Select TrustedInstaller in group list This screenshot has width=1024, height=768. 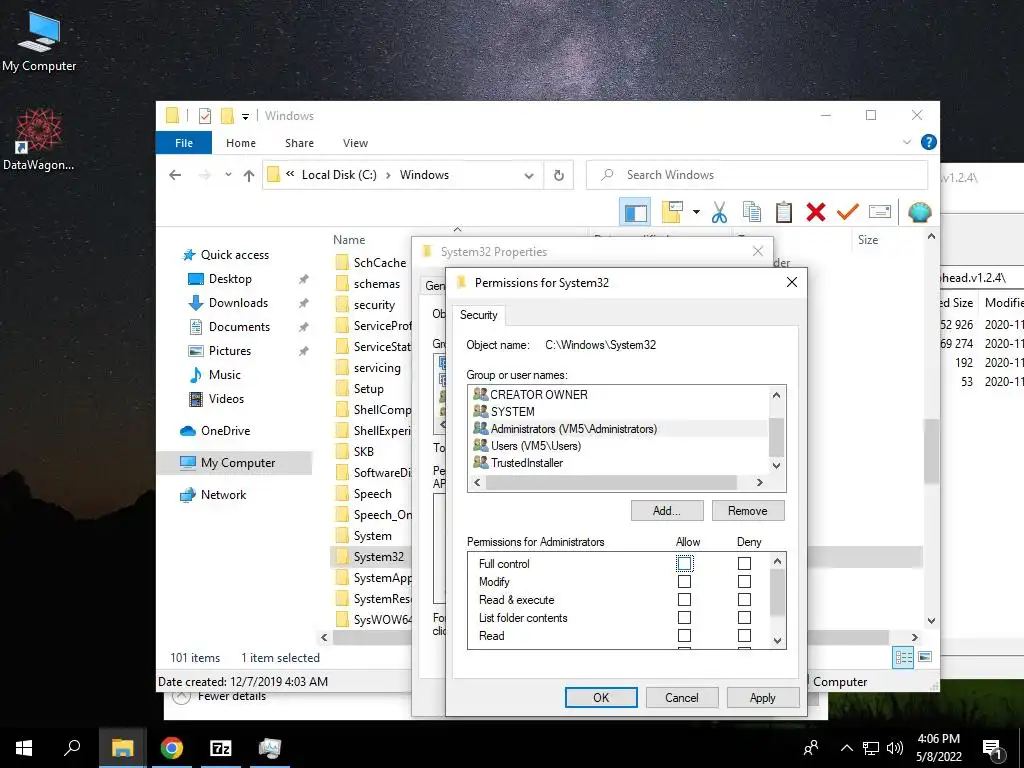(619, 462)
